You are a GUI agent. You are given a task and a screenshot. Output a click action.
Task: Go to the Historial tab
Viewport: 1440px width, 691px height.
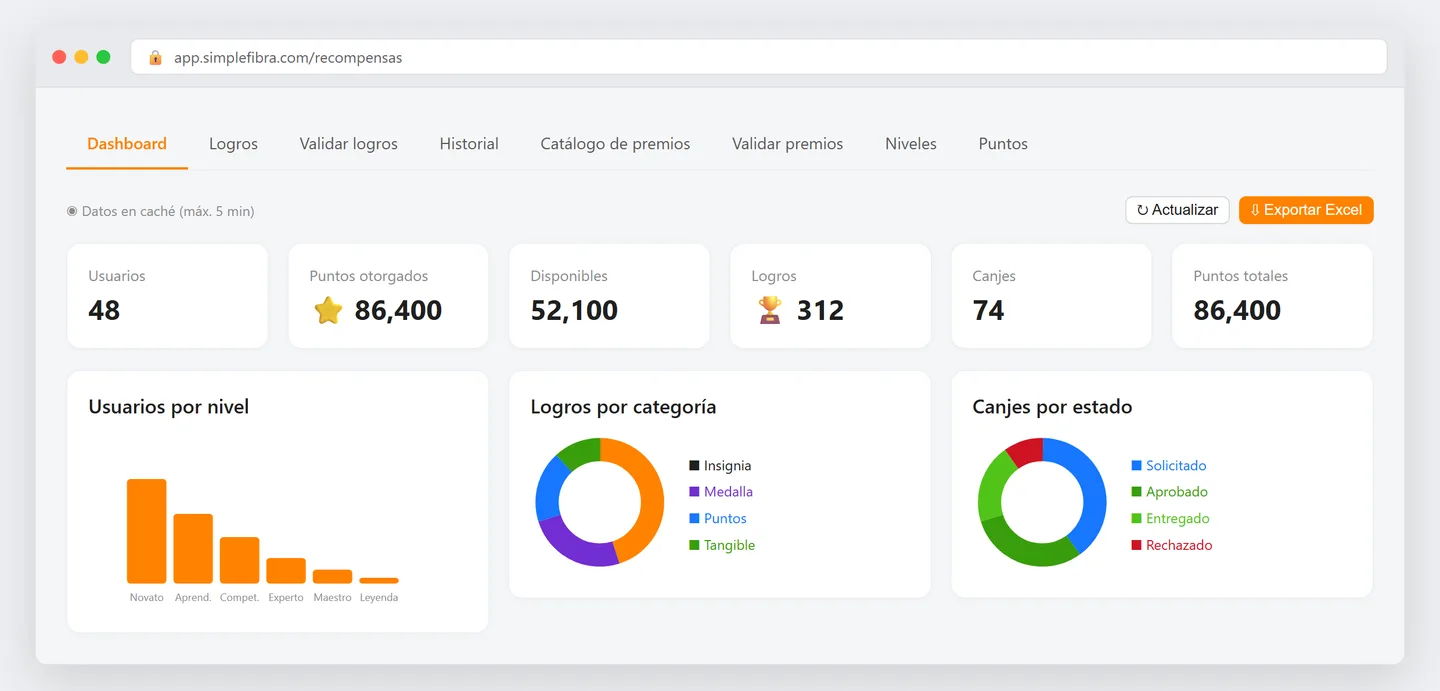[x=469, y=144]
